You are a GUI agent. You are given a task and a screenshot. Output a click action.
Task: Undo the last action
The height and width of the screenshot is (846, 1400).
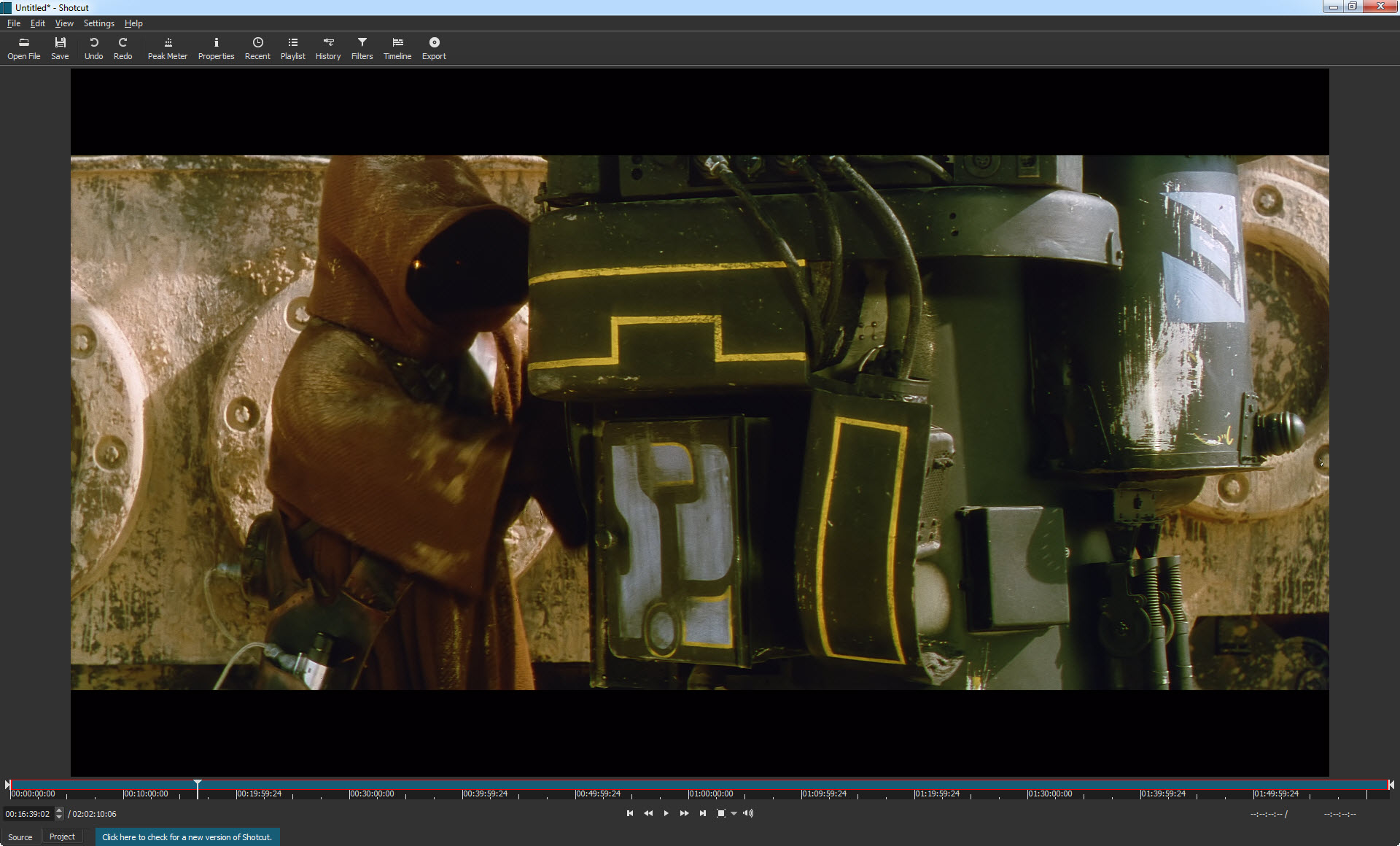point(93,48)
